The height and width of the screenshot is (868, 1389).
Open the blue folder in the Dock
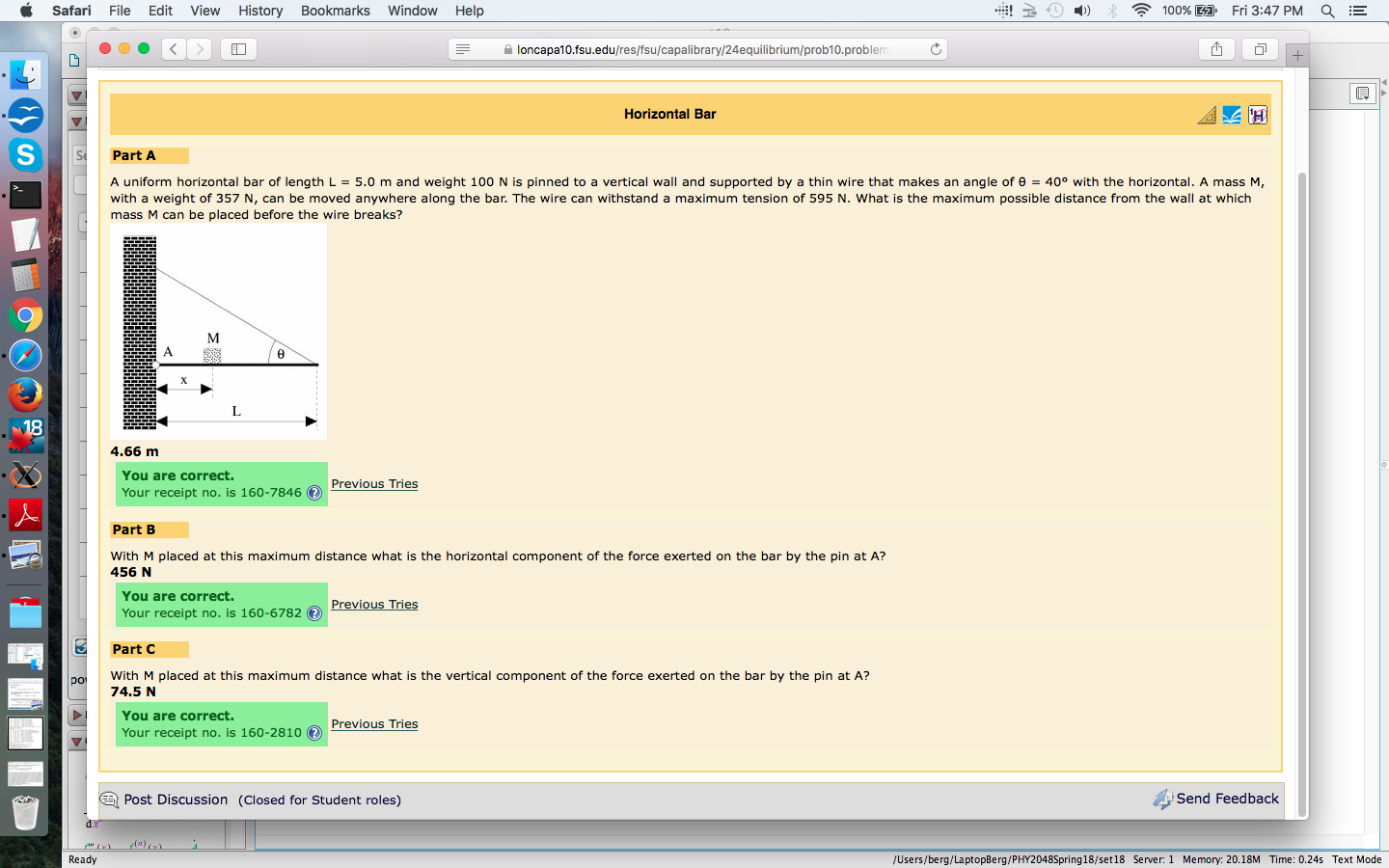coord(26,613)
